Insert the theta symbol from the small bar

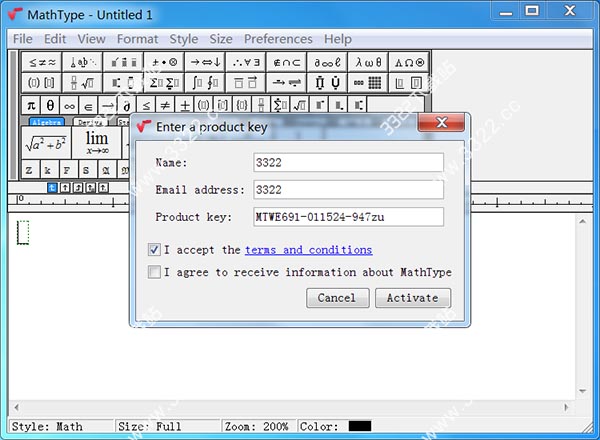[x=51, y=105]
